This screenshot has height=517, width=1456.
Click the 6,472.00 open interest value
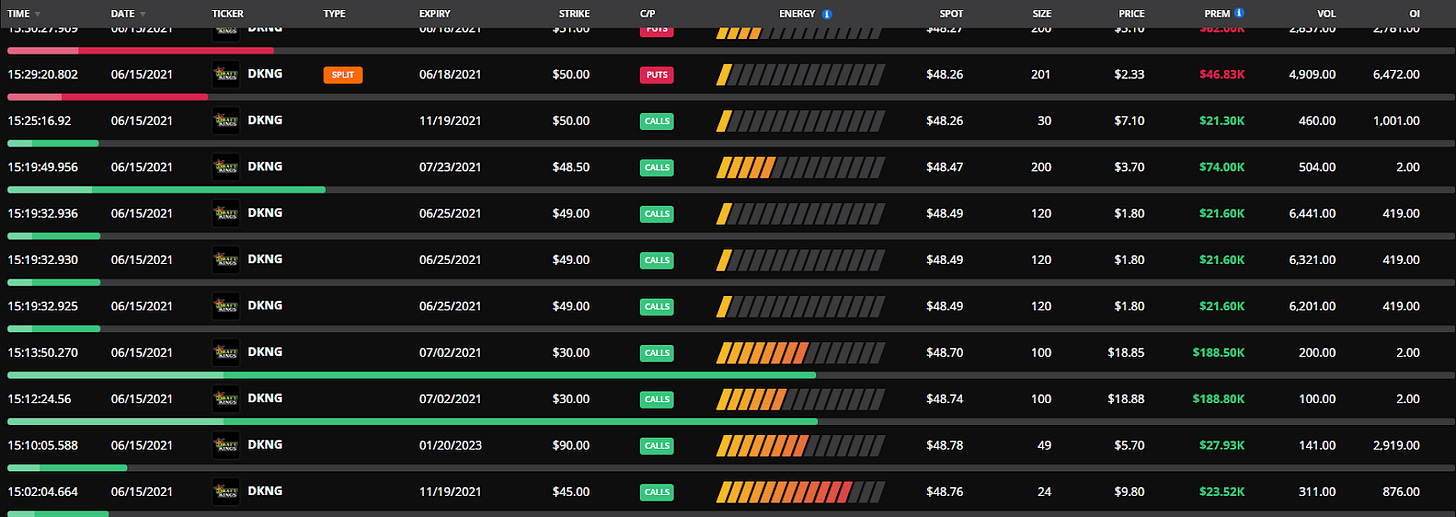coord(1396,75)
